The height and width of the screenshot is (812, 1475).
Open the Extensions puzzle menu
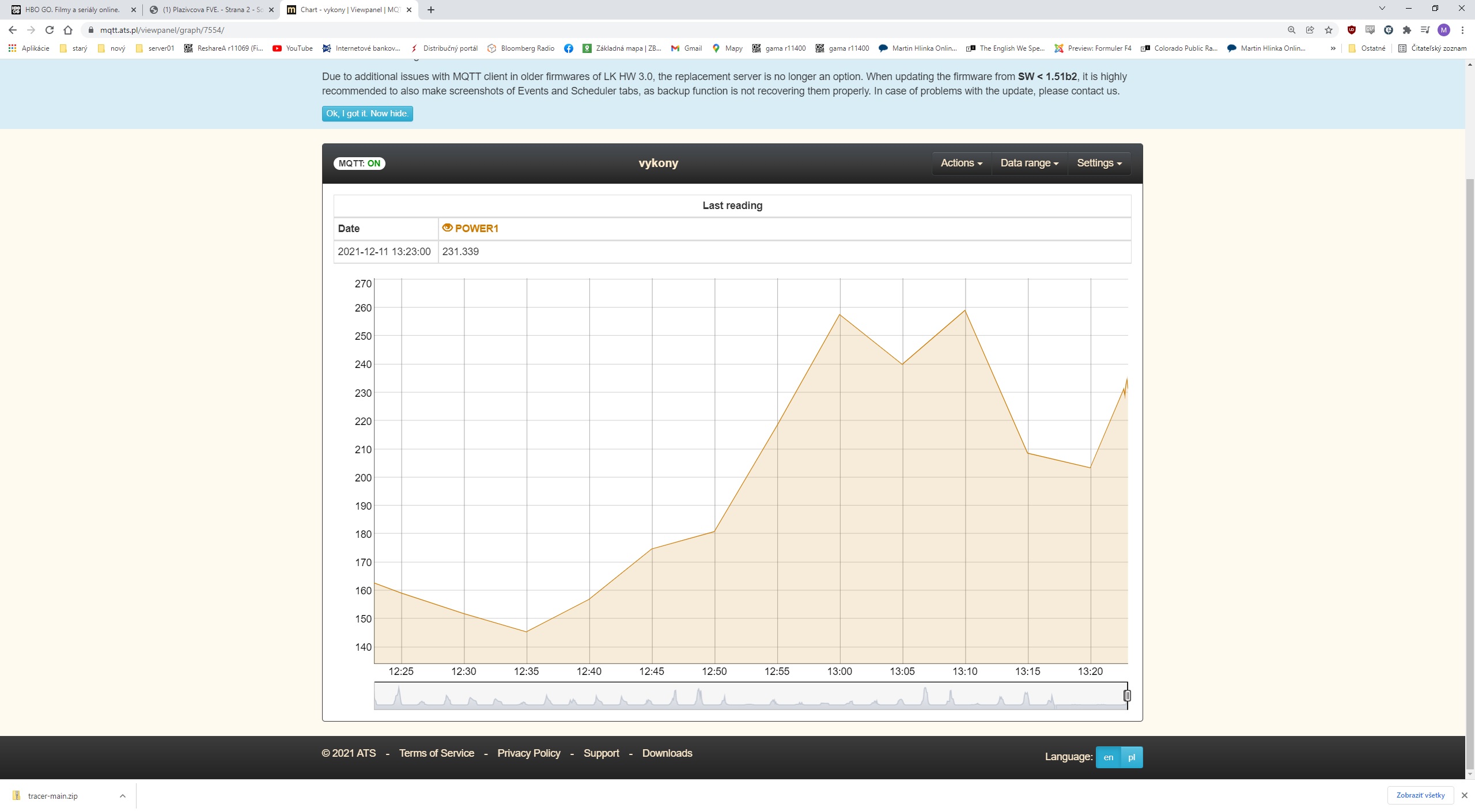click(x=1407, y=30)
